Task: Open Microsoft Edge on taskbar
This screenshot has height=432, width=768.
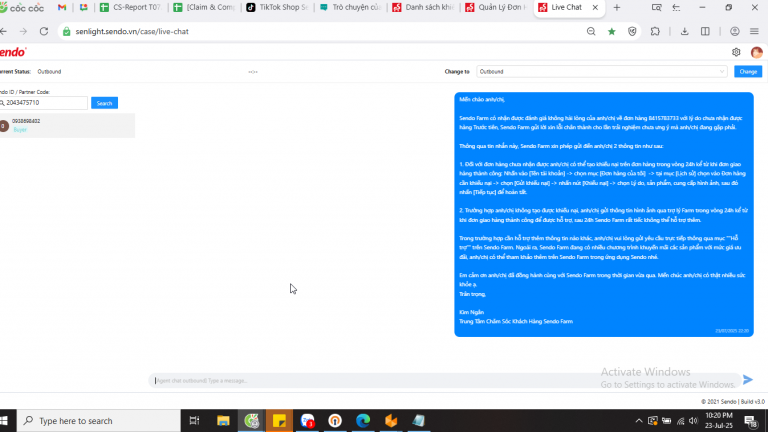Action: click(x=363, y=421)
